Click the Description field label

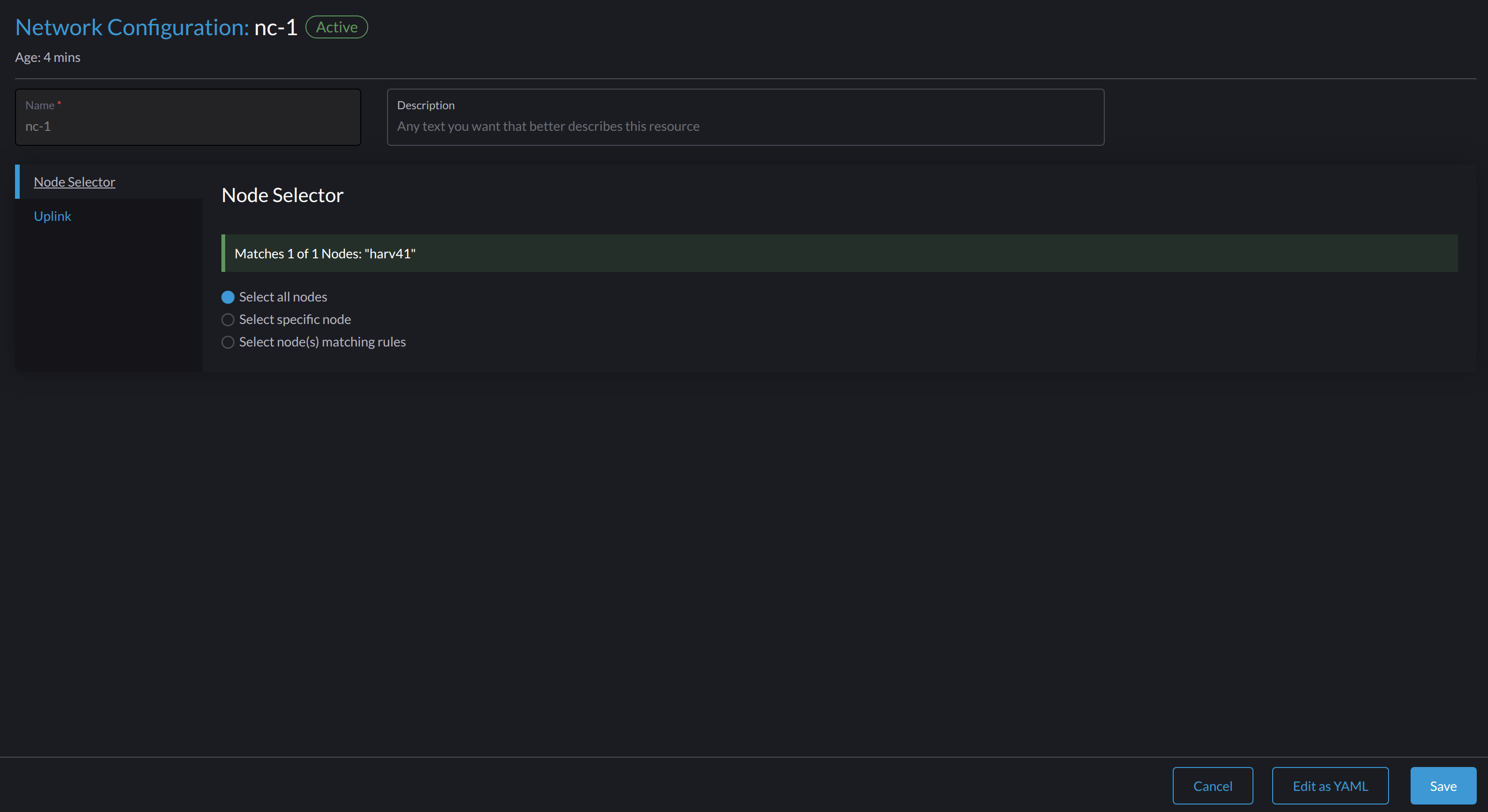pos(426,105)
